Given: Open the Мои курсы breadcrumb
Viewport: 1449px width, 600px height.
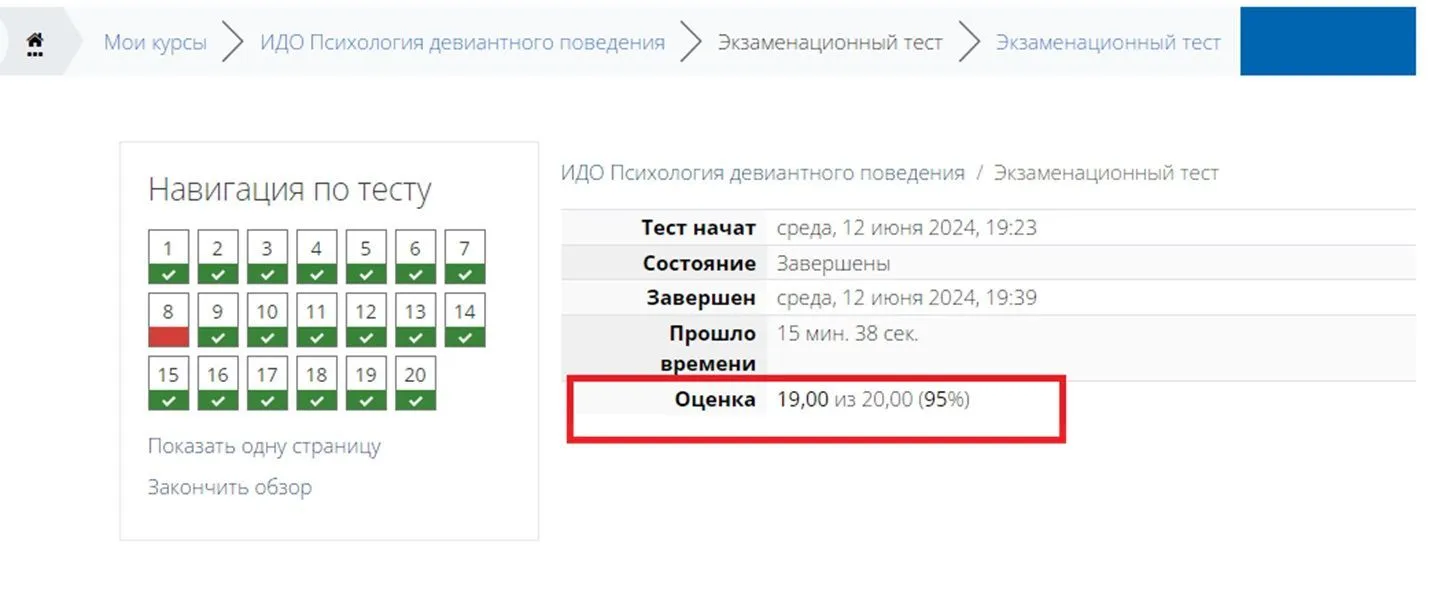Looking at the screenshot, I should (x=155, y=43).
